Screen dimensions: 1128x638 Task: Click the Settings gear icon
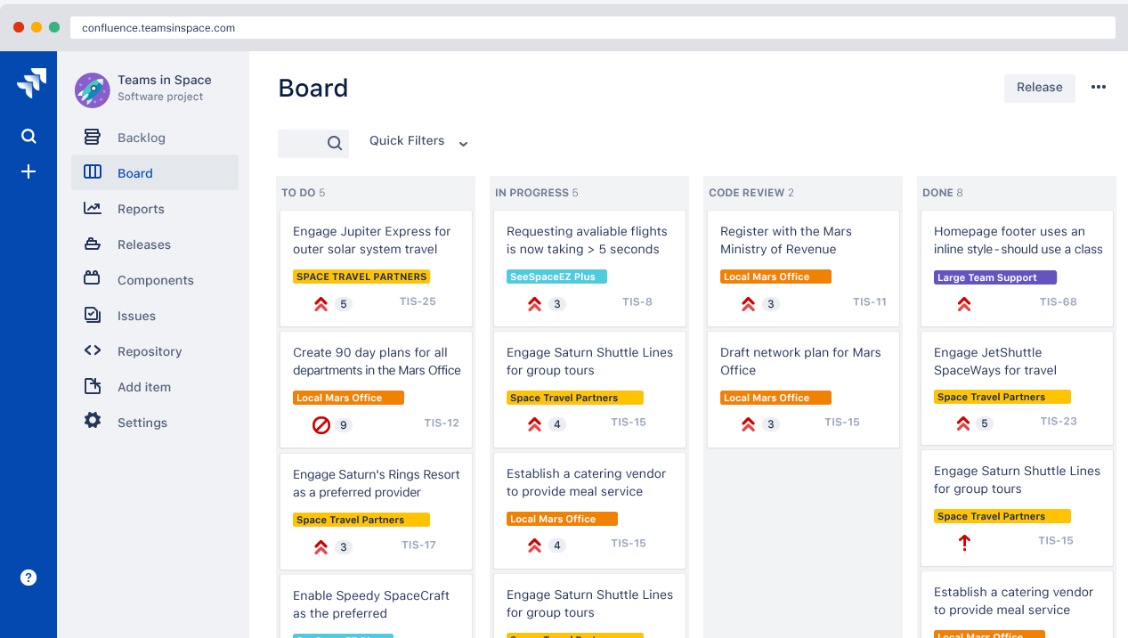click(92, 420)
